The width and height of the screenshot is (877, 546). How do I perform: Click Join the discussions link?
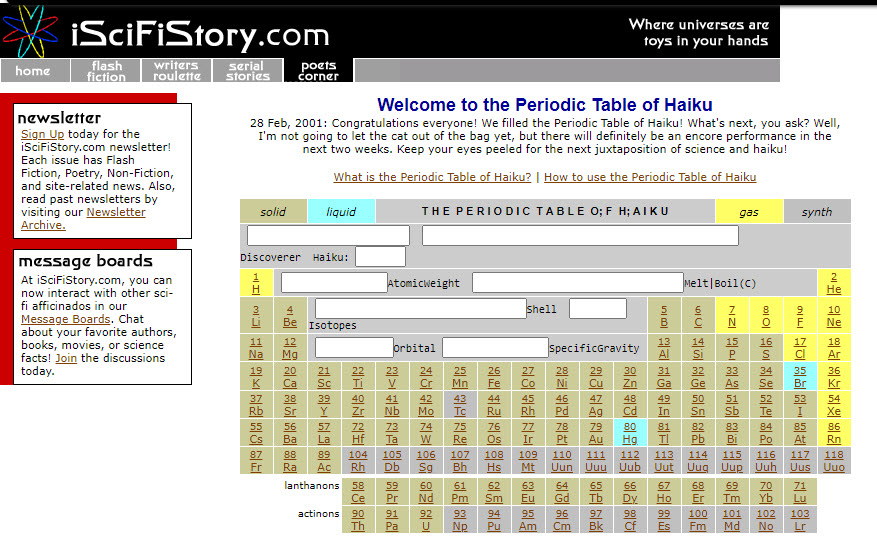pos(66,358)
